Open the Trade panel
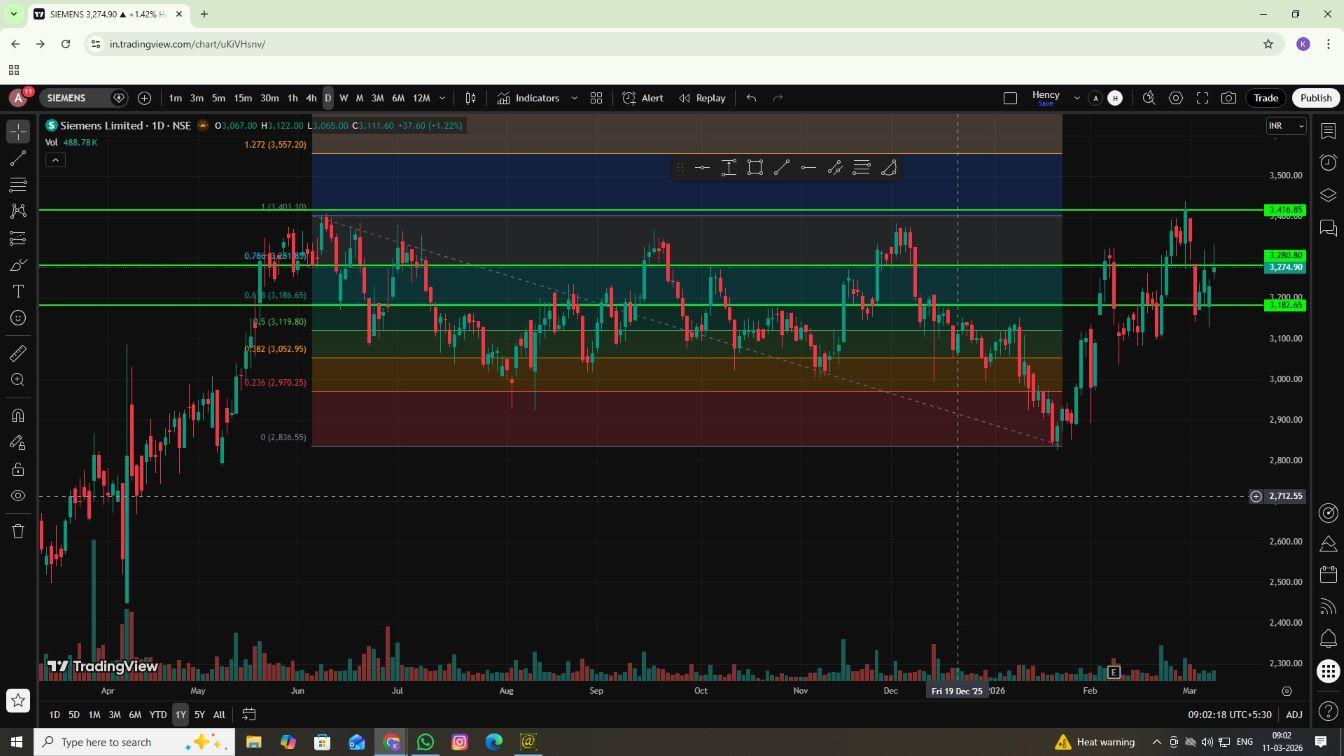This screenshot has width=1344, height=756. pyautogui.click(x=1266, y=98)
